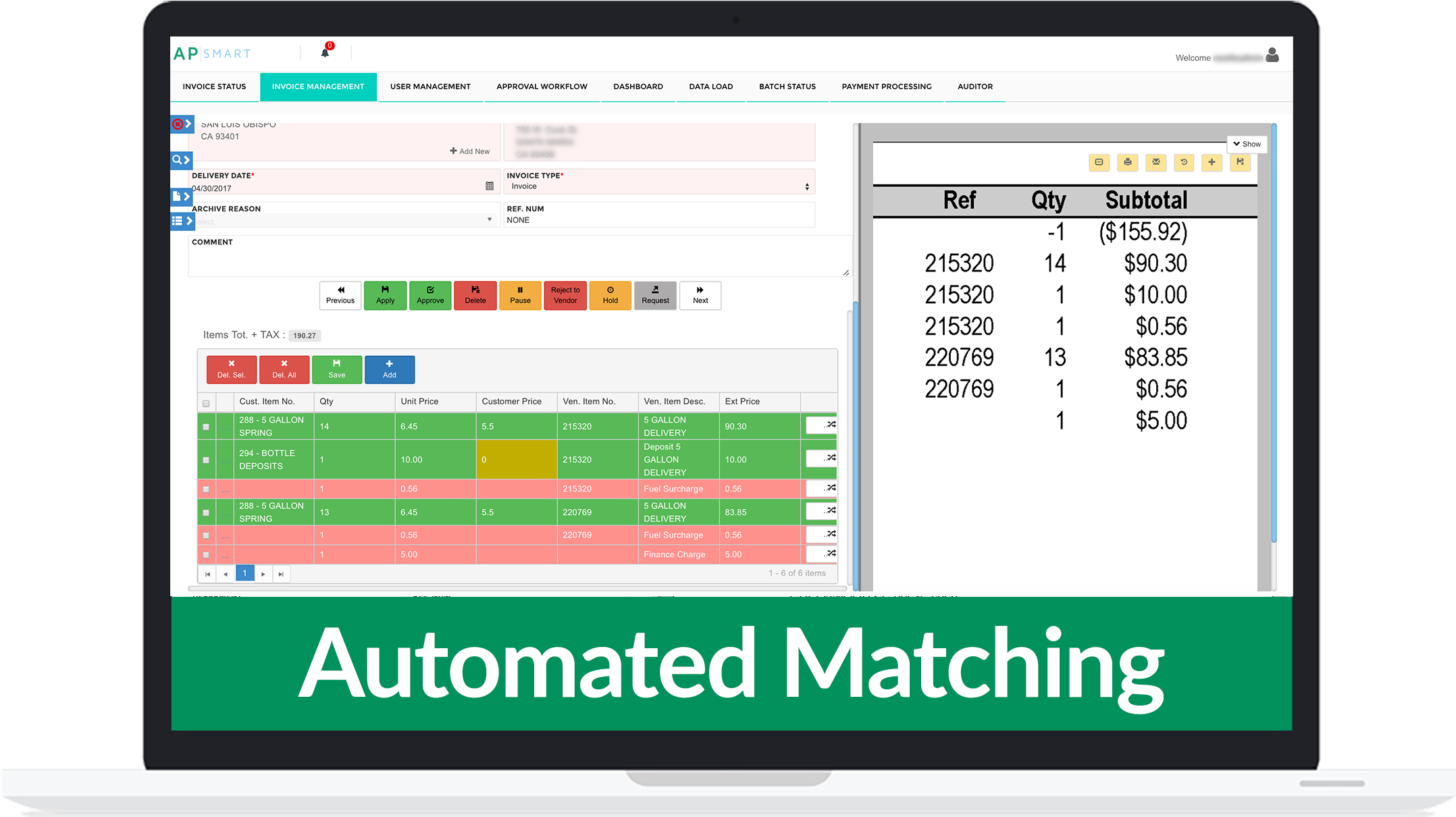Expand the Show dropdown on the invoice viewer
Image resolution: width=1456 pixels, height=817 pixels.
(x=1246, y=144)
